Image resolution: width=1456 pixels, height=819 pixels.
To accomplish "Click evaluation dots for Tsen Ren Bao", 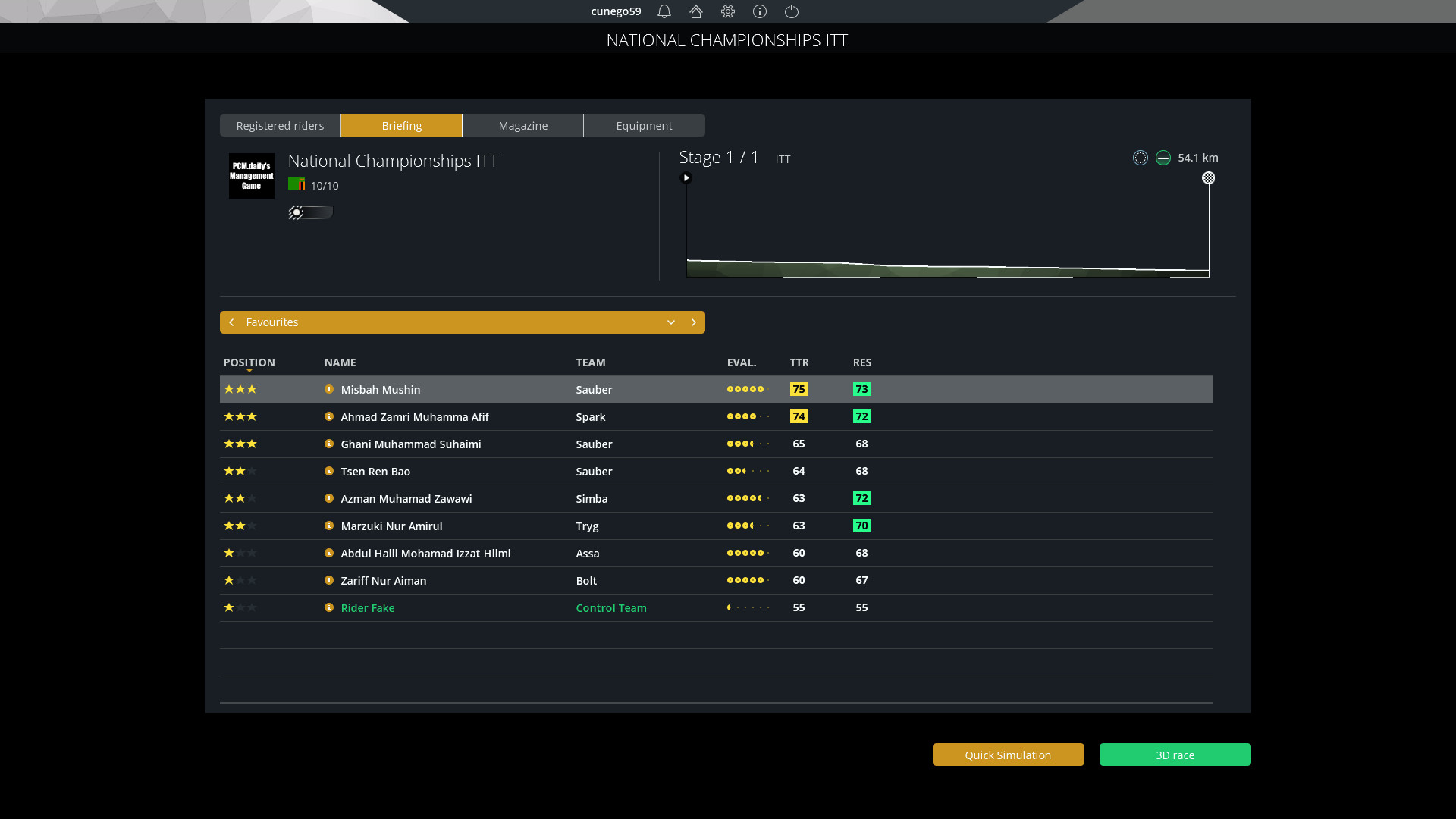I will tap(748, 471).
